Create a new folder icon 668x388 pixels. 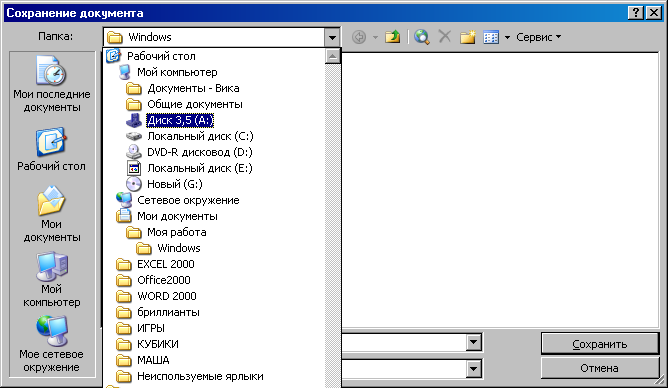click(468, 37)
